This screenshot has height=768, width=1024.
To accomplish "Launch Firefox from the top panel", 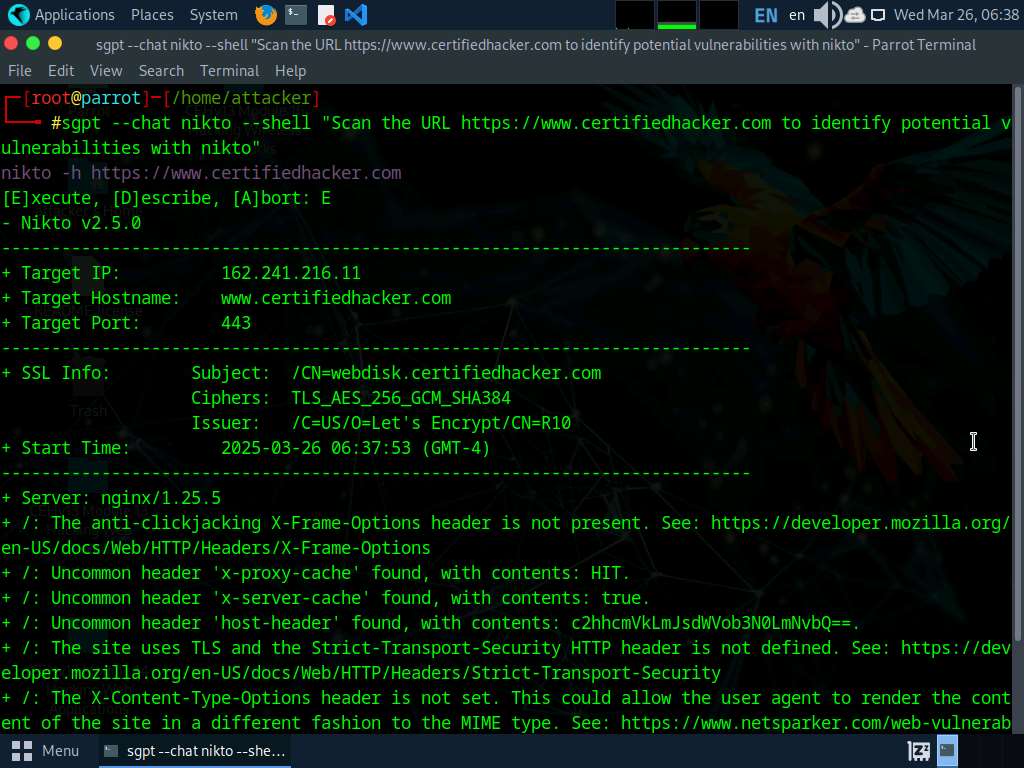I will point(265,15).
